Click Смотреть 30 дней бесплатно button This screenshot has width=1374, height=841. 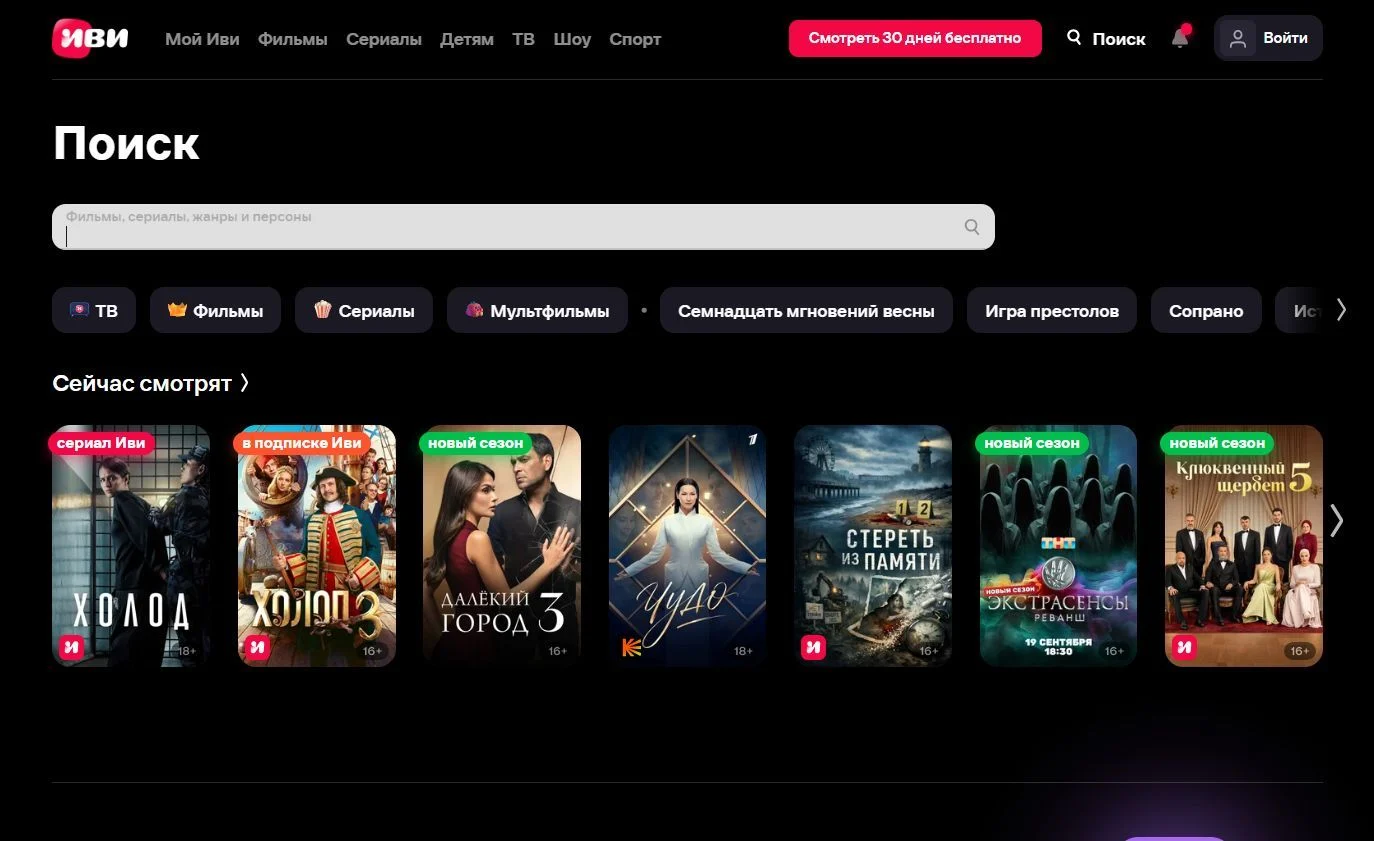tap(915, 38)
